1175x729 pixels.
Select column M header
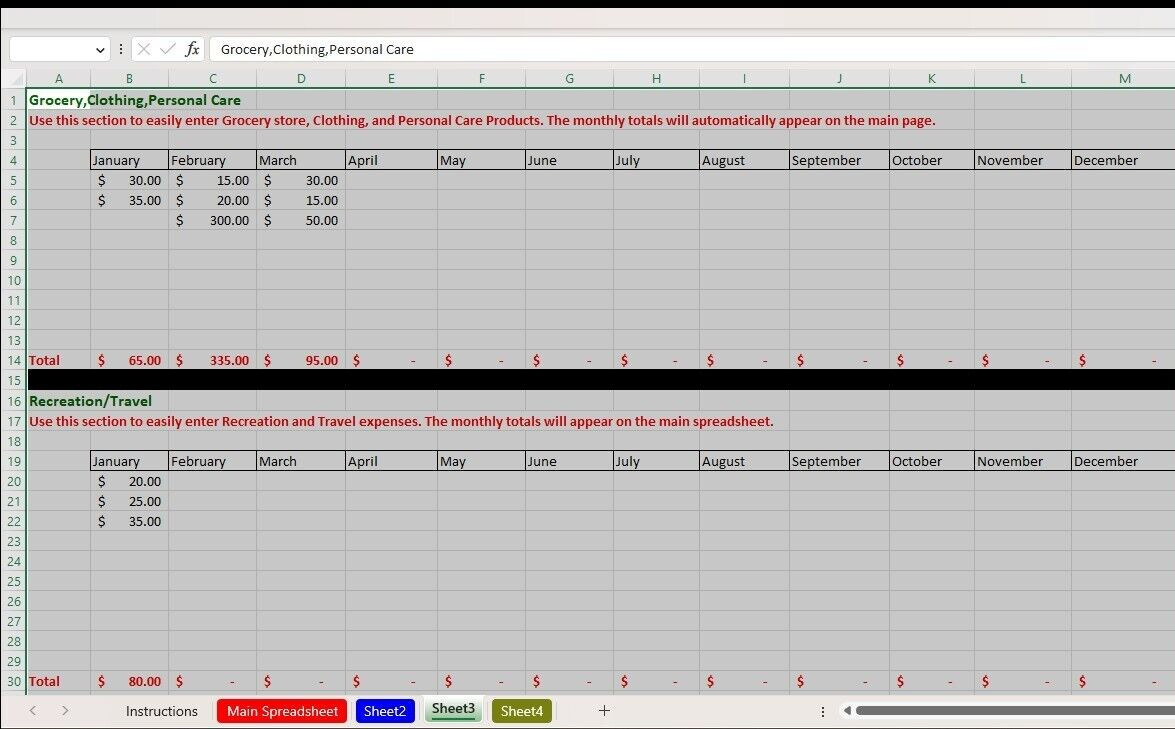point(1125,79)
